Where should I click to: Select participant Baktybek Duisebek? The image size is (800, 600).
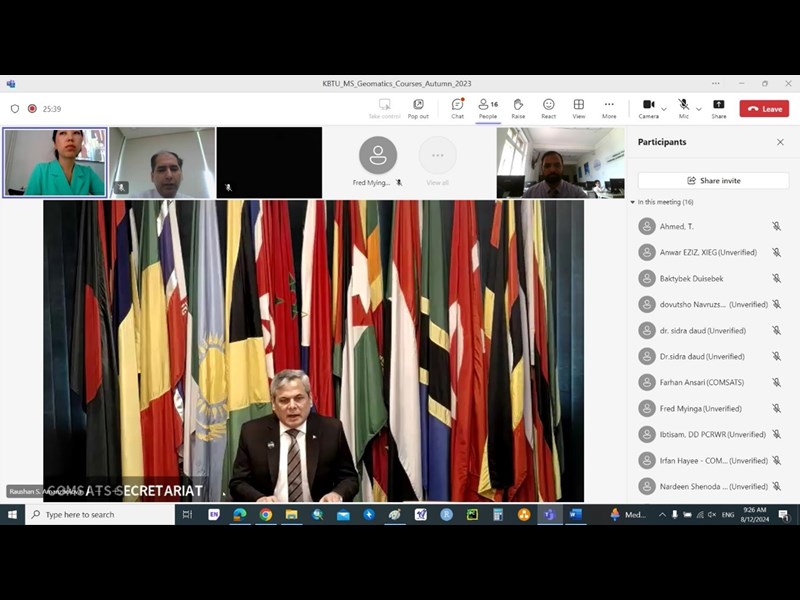(x=710, y=279)
